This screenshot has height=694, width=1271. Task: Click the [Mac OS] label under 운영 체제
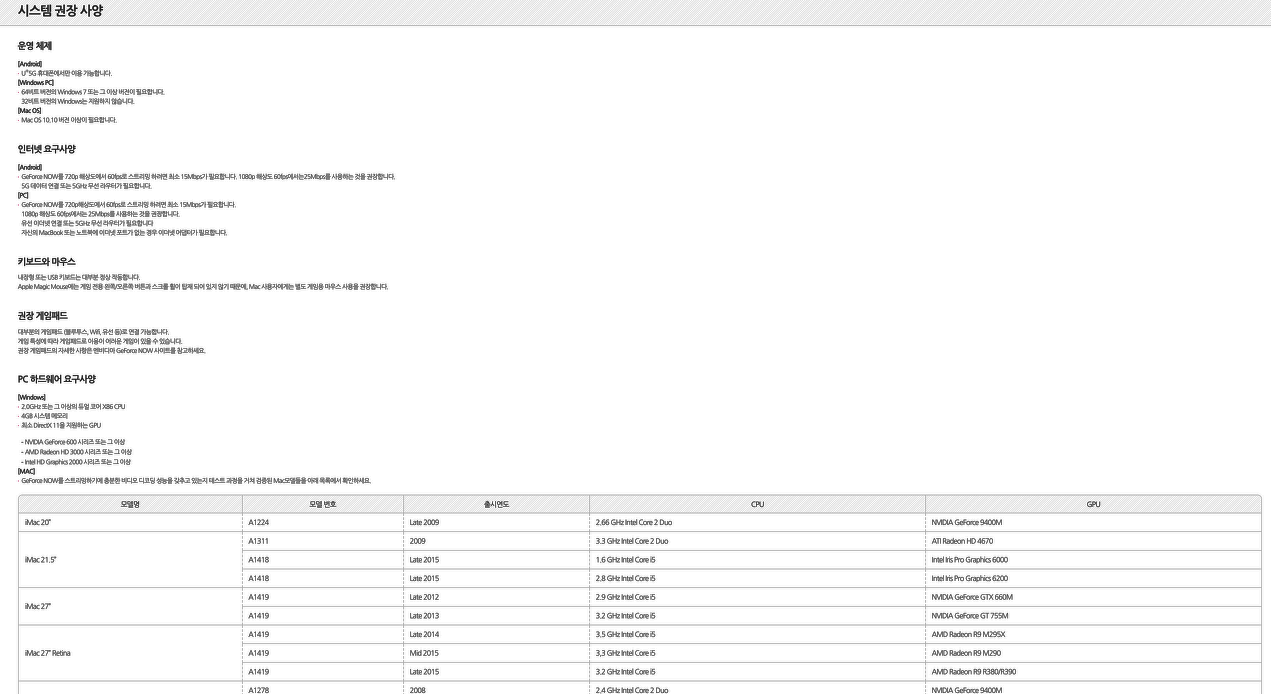click(x=30, y=110)
